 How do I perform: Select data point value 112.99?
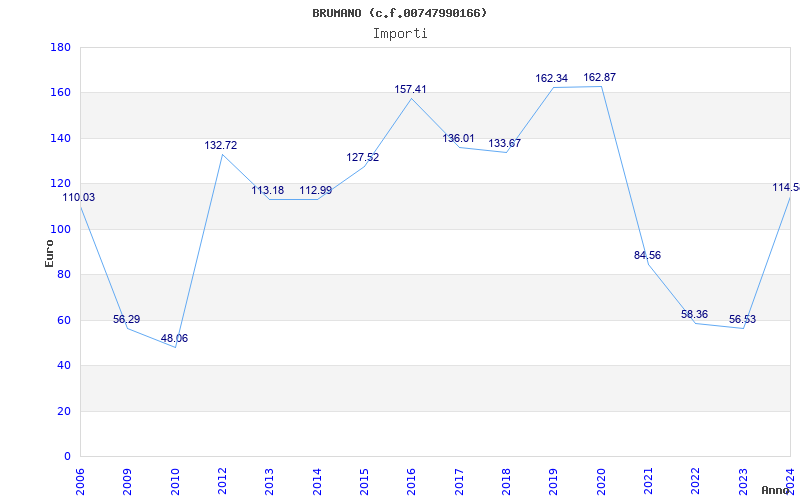[x=316, y=190]
